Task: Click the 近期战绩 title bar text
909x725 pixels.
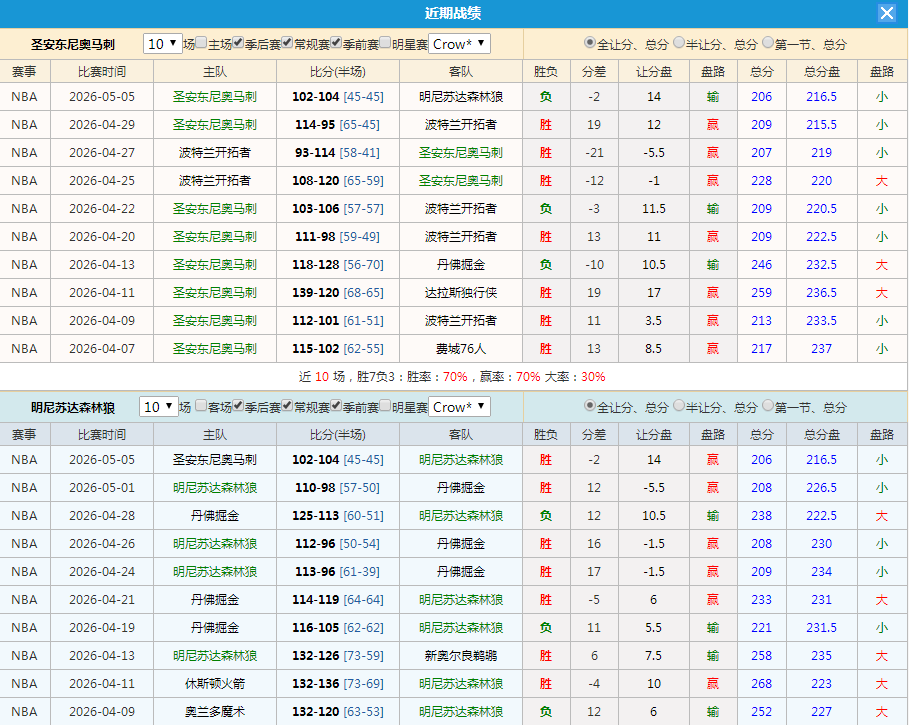Action: 453,13
